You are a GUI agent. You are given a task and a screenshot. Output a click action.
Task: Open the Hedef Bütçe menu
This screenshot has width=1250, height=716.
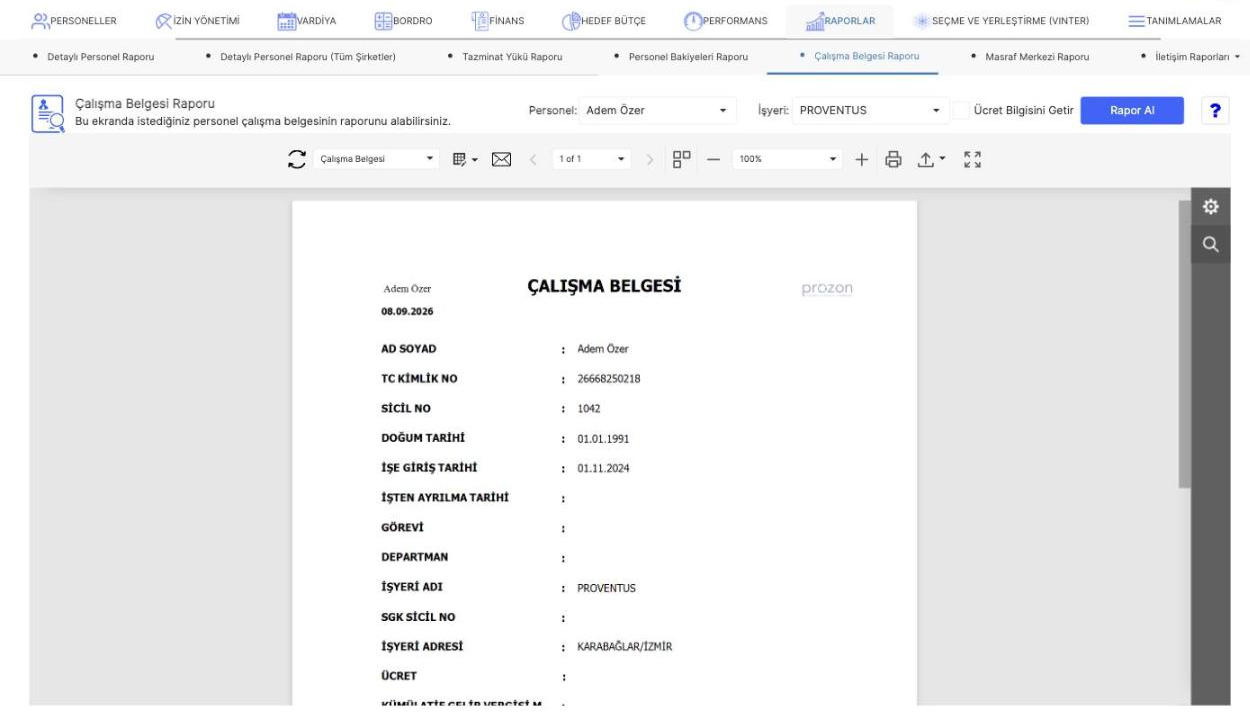(606, 22)
